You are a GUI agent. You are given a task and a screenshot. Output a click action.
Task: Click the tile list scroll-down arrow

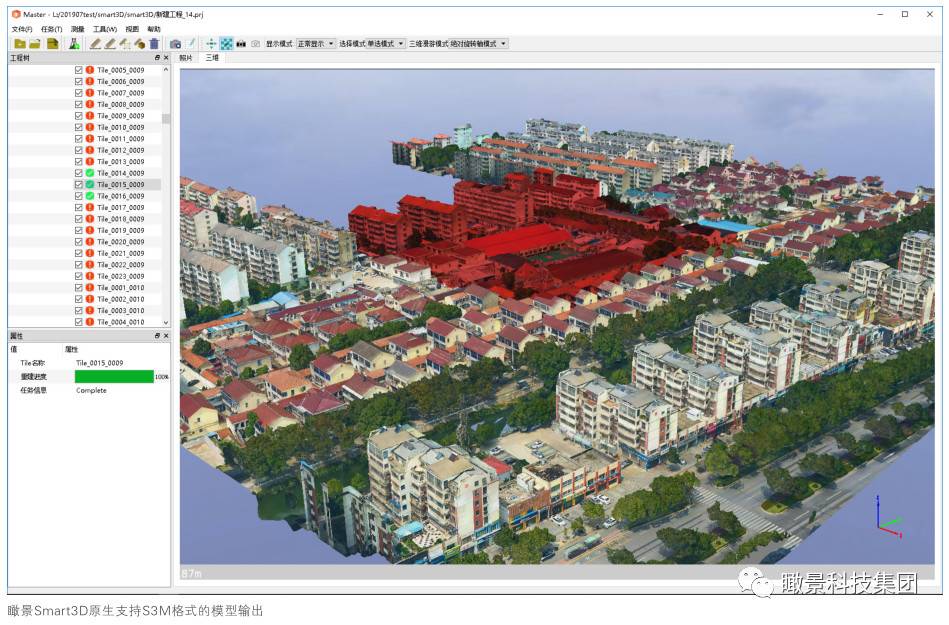(166, 322)
